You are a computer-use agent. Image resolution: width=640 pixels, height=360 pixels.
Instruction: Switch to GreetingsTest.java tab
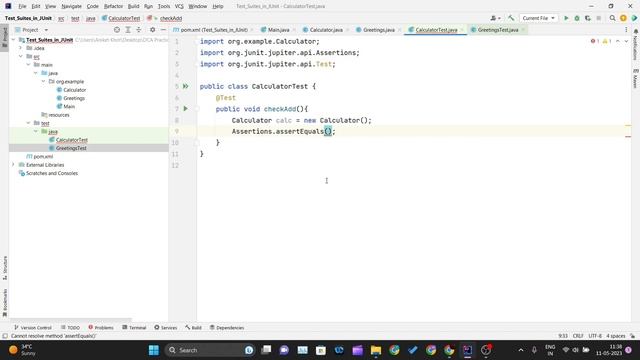click(x=498, y=30)
